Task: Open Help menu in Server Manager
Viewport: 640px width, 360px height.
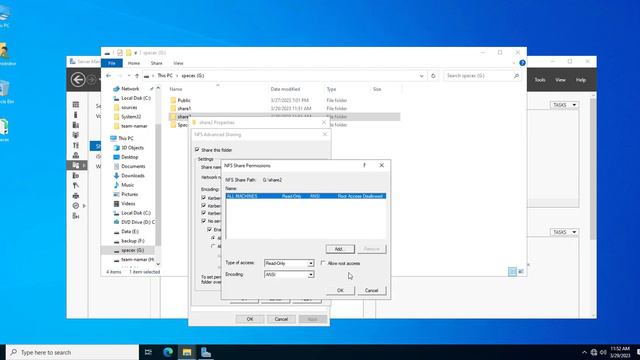Action: pyautogui.click(x=581, y=80)
